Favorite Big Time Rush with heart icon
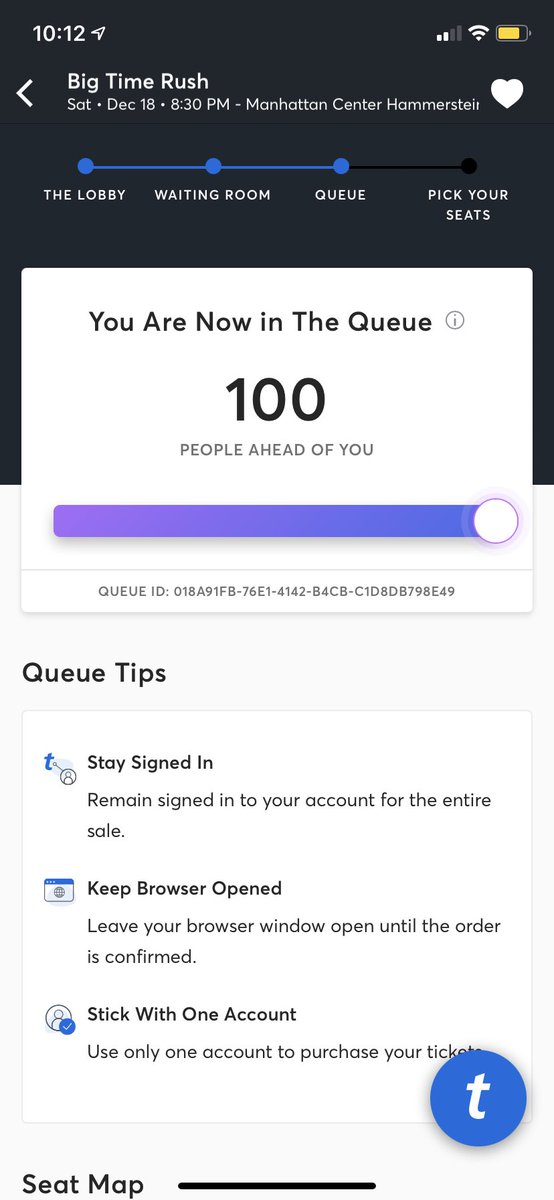554x1200 pixels. click(x=507, y=94)
